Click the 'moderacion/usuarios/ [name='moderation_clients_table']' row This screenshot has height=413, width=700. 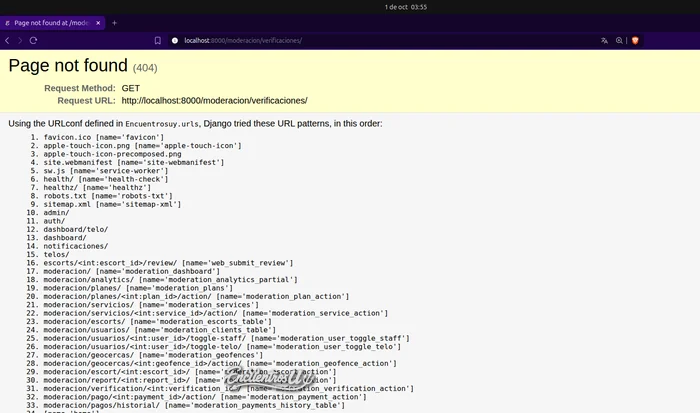click(160, 330)
